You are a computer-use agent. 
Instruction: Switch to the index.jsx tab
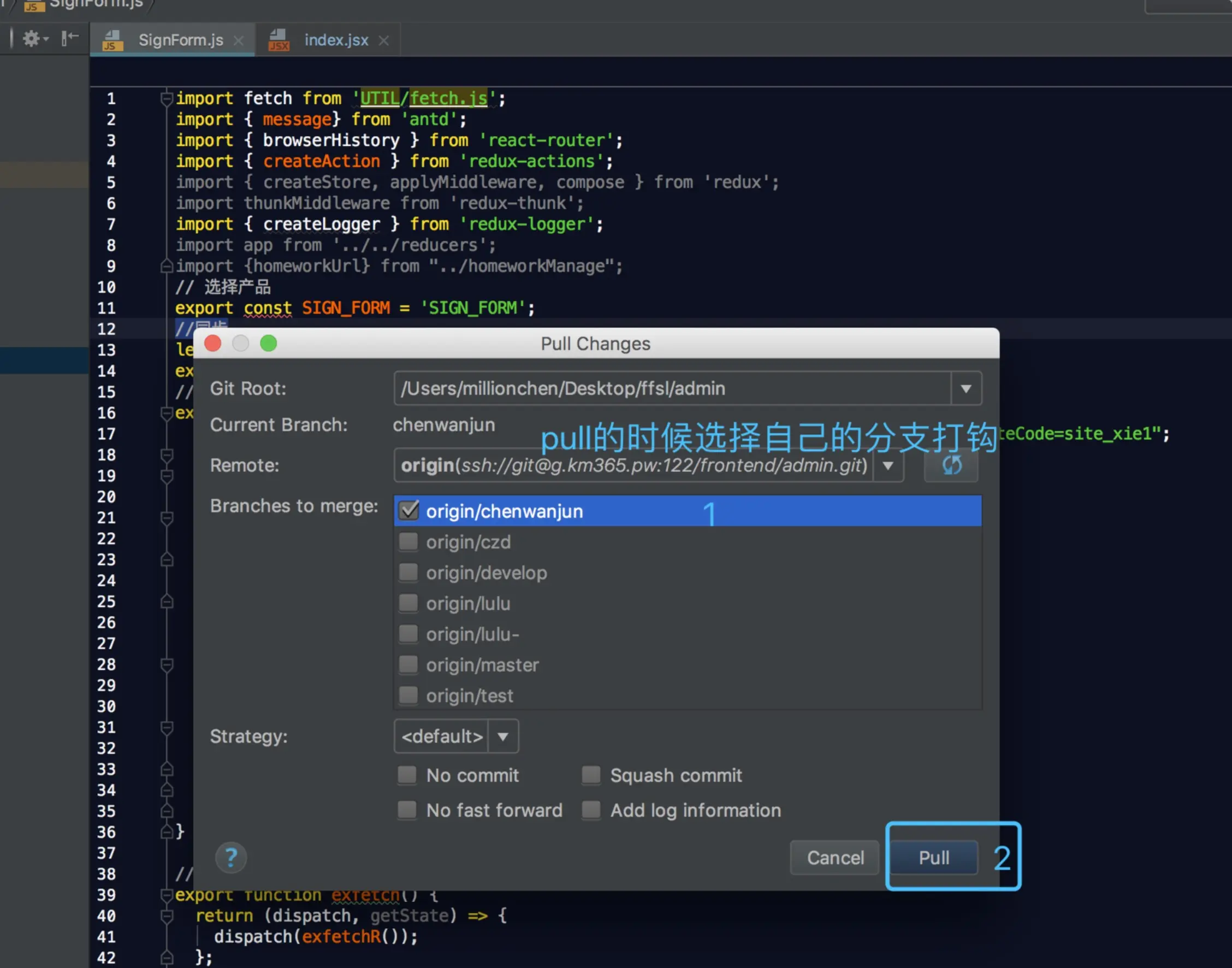tap(336, 40)
